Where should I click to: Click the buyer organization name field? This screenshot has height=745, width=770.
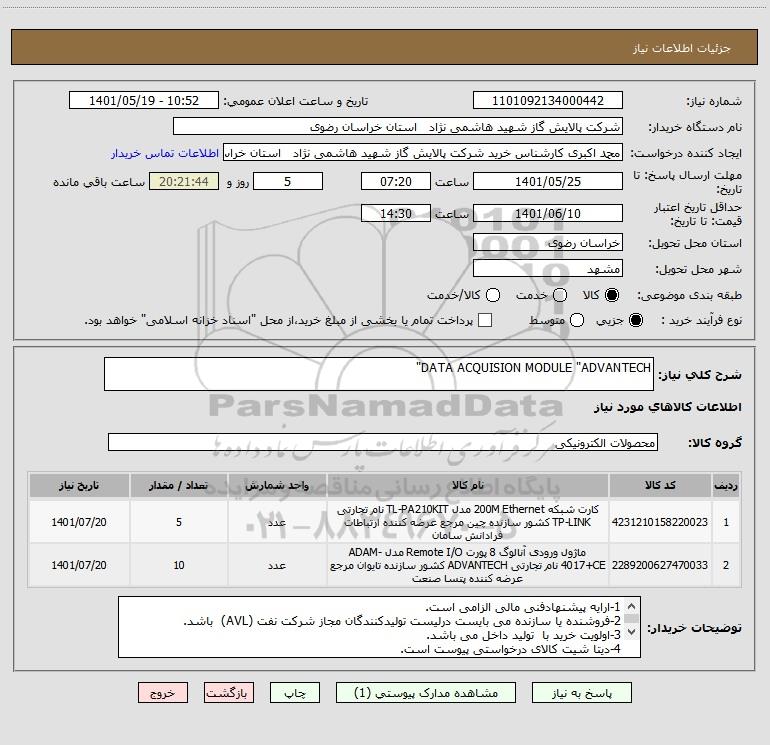(398, 127)
